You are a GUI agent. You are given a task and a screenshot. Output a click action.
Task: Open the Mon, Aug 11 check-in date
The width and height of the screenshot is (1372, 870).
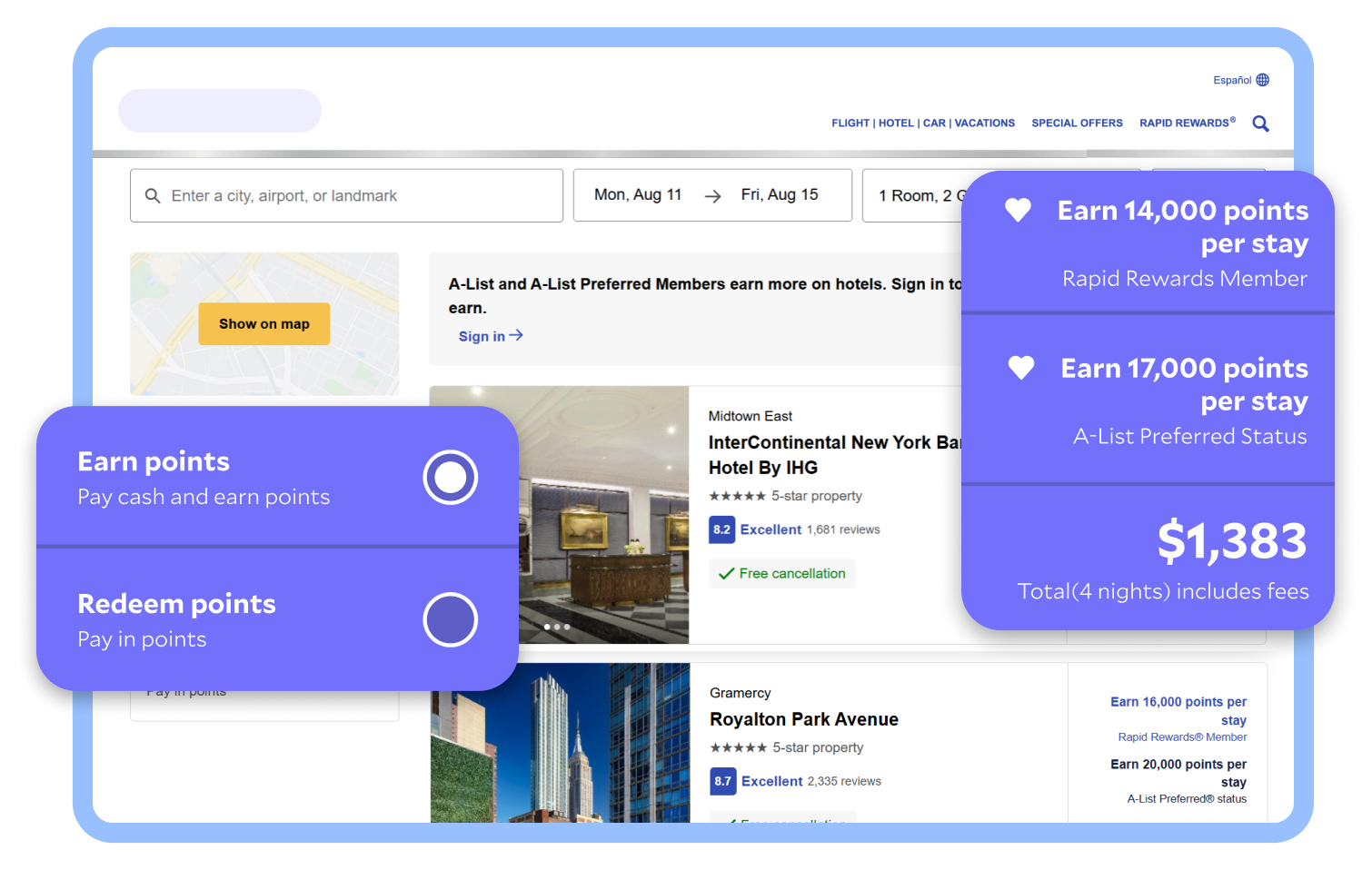click(x=638, y=194)
